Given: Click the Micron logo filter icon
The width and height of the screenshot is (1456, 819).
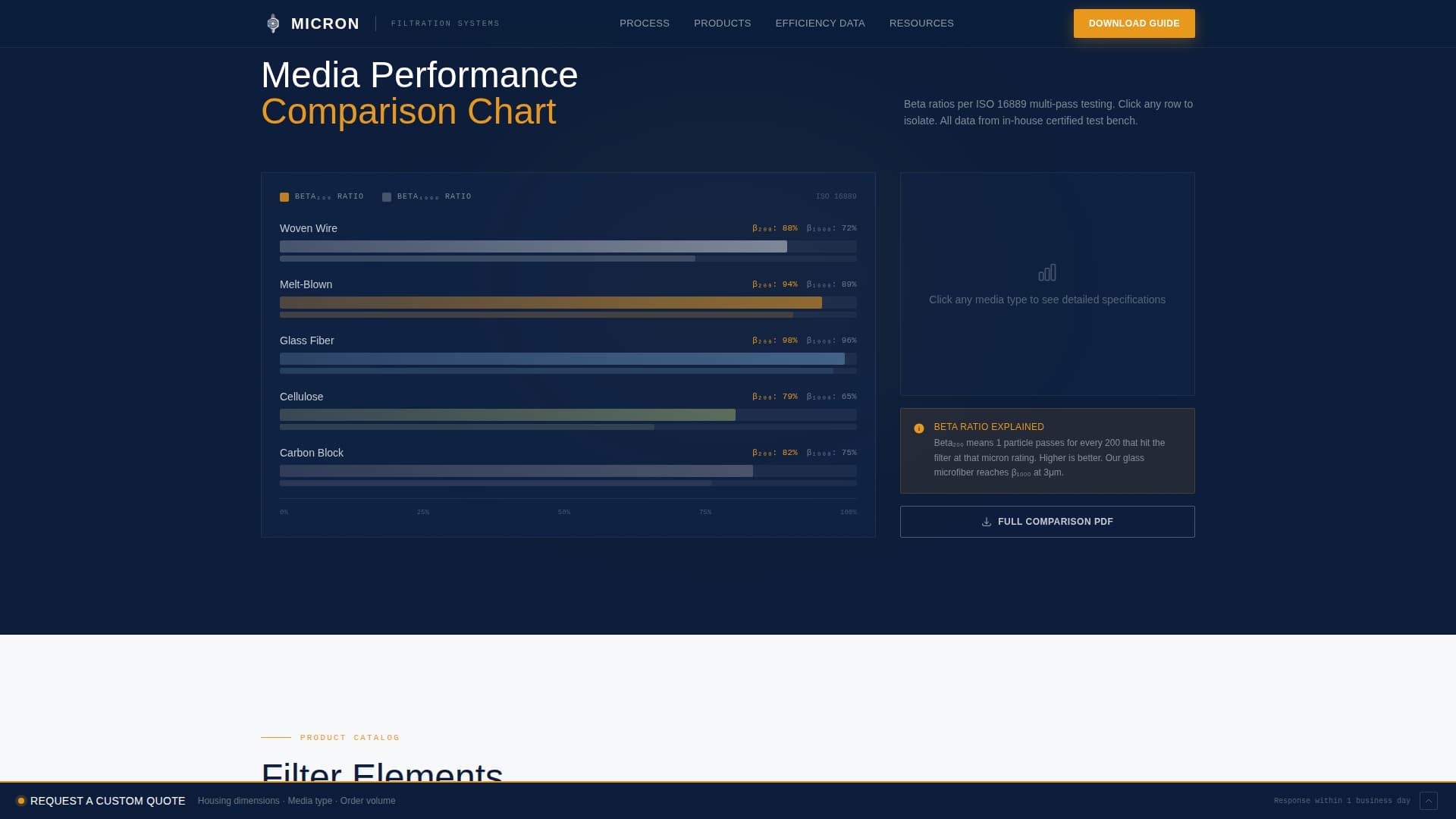Looking at the screenshot, I should [x=273, y=23].
